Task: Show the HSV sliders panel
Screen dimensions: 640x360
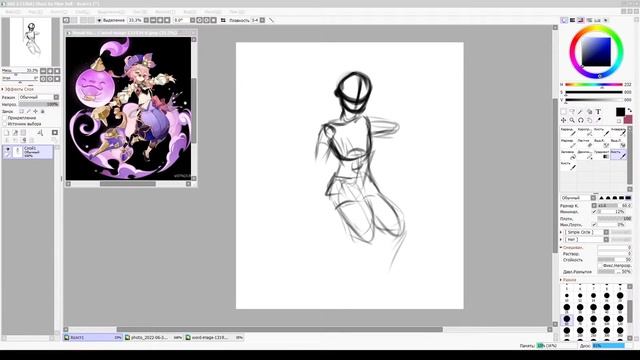Action: 580,20
